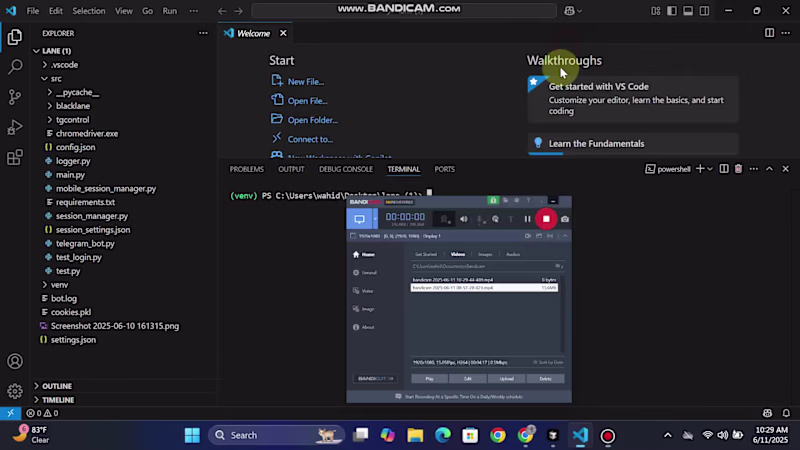Collapse the src folder
Image resolution: width=800 pixels, height=450 pixels.
click(44, 79)
